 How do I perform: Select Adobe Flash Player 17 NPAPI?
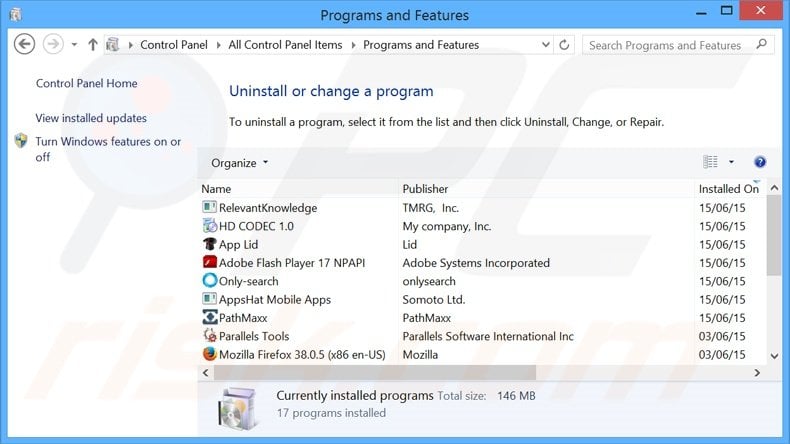(x=292, y=263)
